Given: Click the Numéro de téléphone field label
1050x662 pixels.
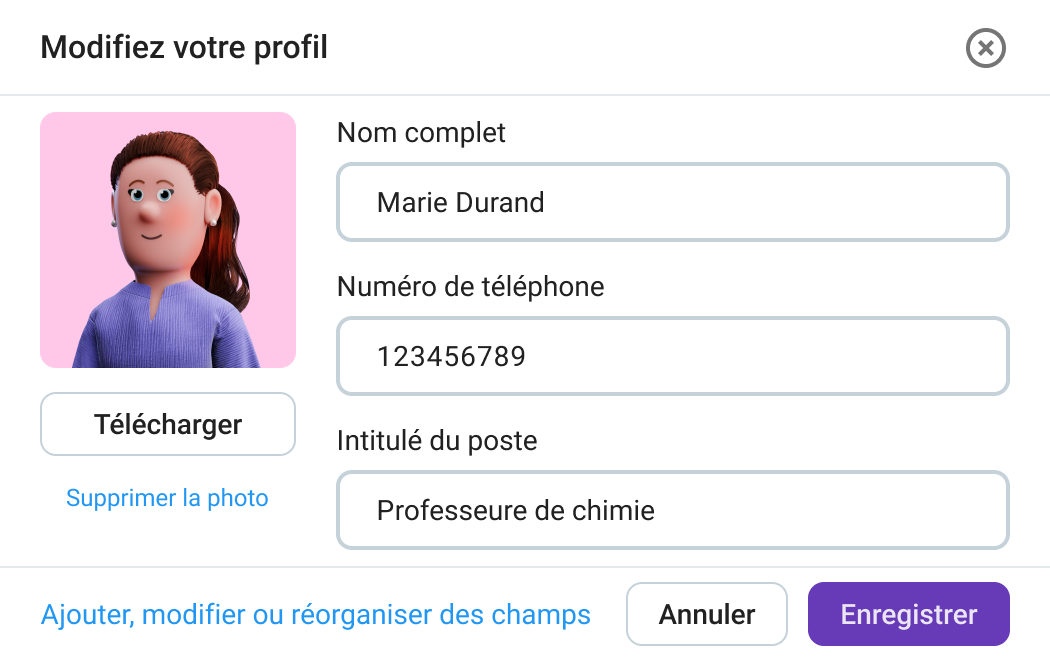Looking at the screenshot, I should (x=470, y=287).
